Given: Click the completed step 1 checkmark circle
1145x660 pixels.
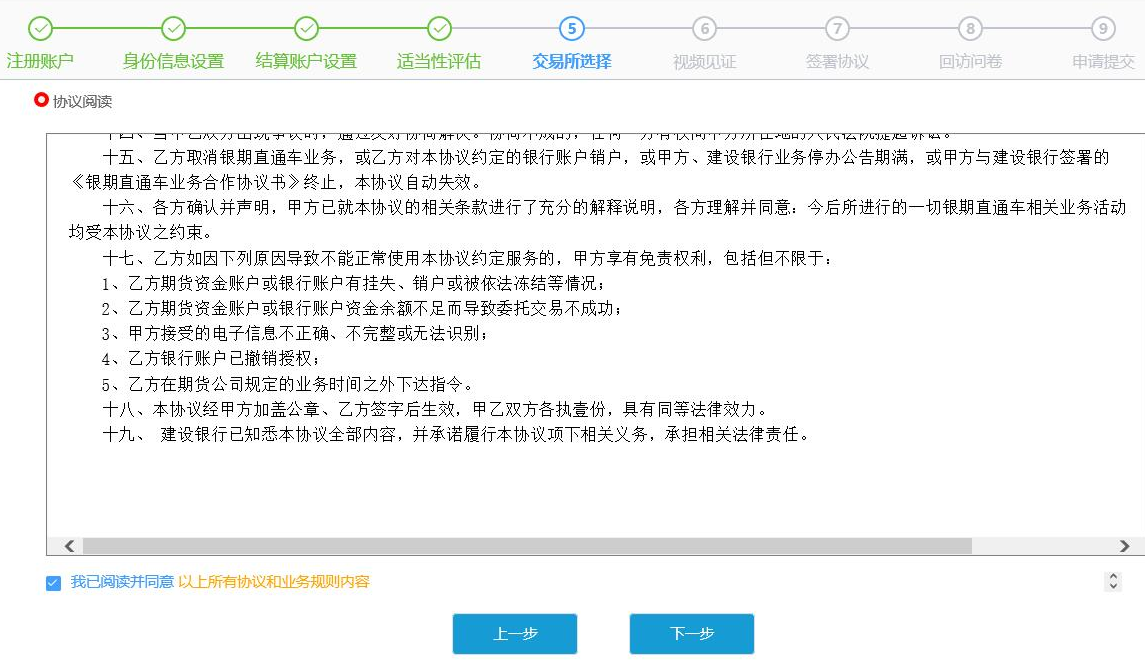Looking at the screenshot, I should tap(41, 28).
